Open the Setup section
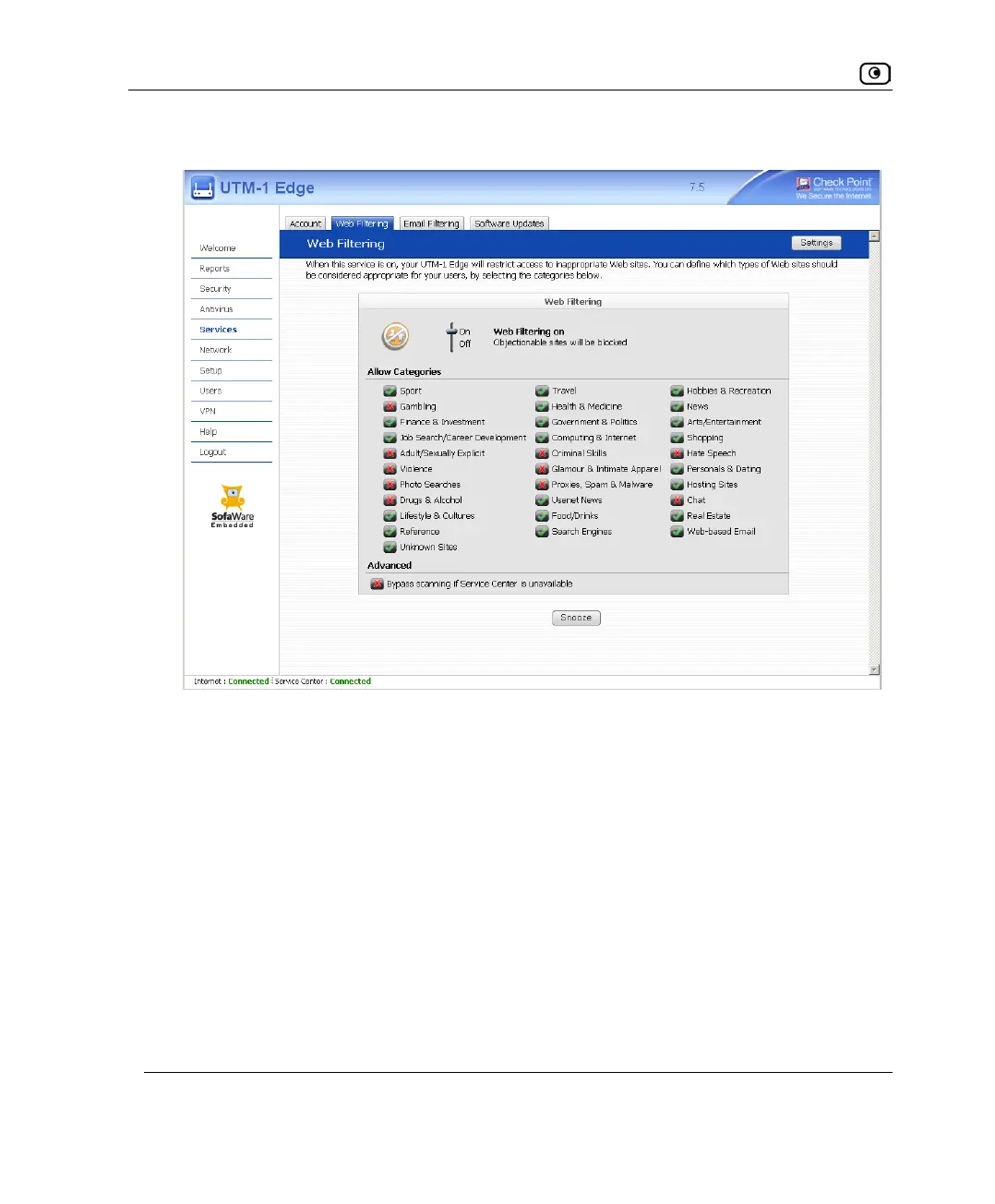Screen dimensions: 995x1204 pyautogui.click(x=210, y=370)
